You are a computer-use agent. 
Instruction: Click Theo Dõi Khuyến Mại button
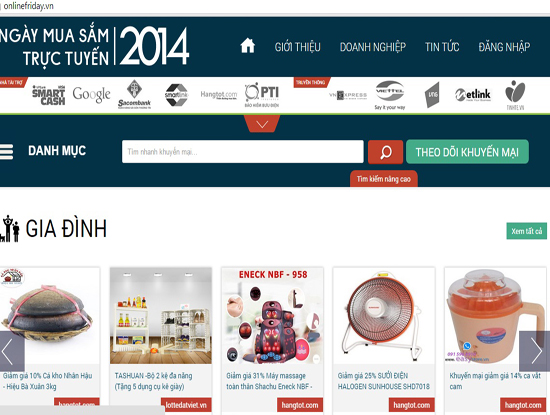(467, 152)
